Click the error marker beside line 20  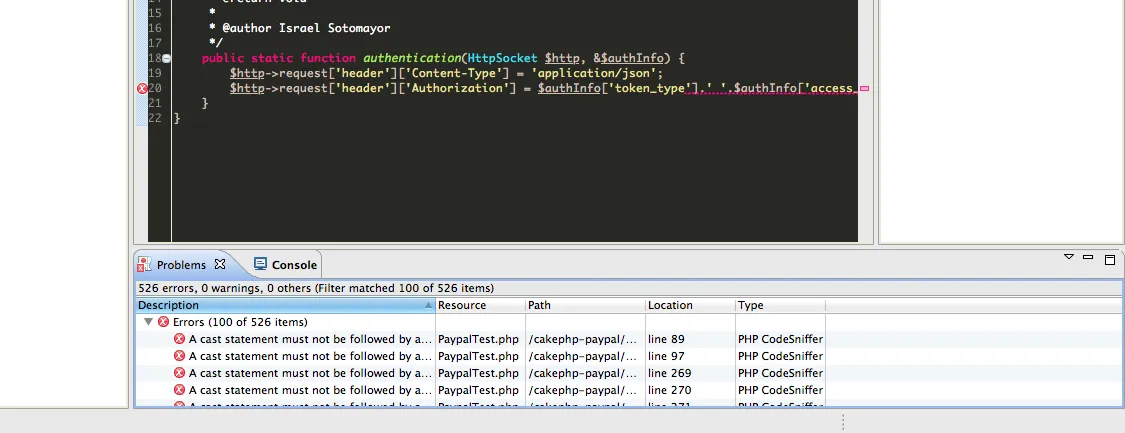pos(142,88)
